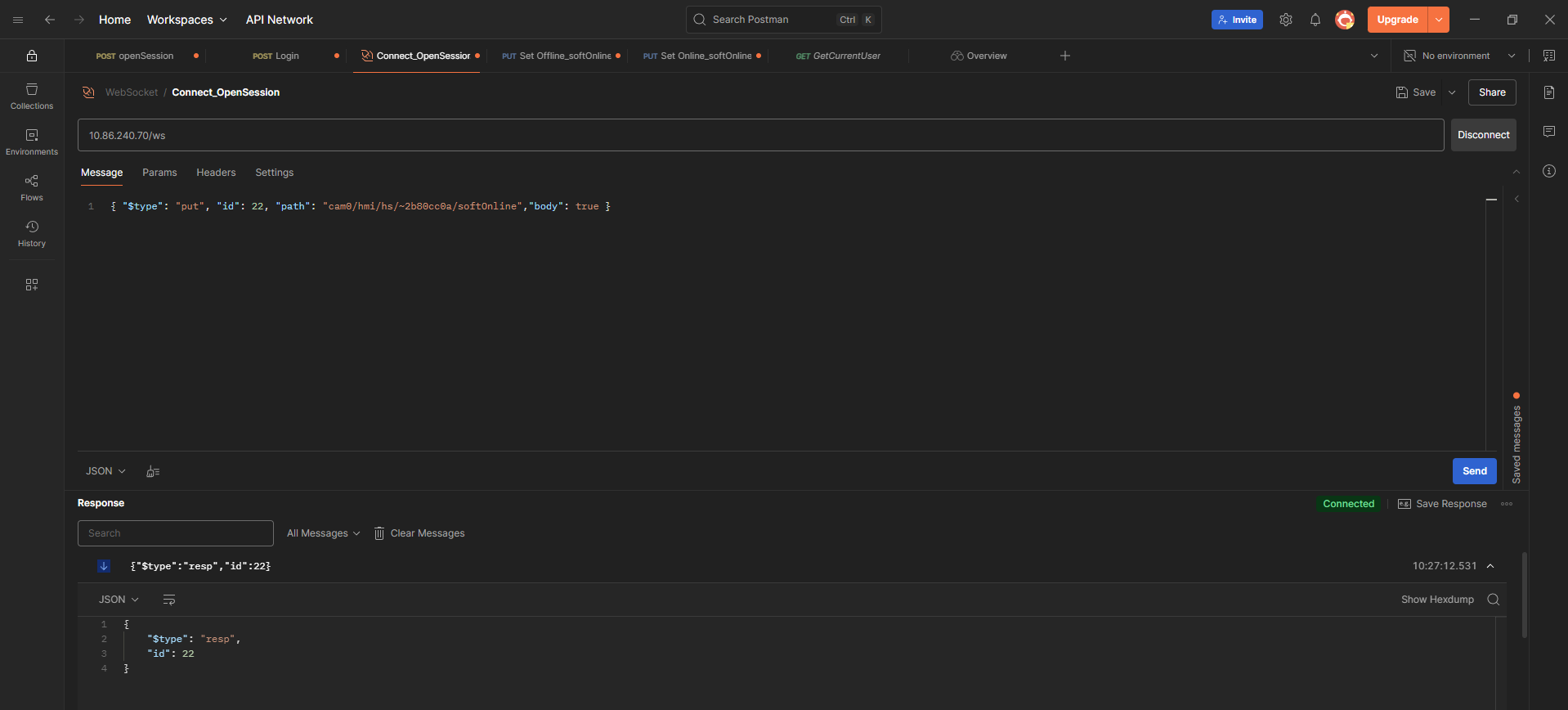Image resolution: width=1568 pixels, height=710 pixels.
Task: Click the Disconnect button
Action: coord(1483,135)
